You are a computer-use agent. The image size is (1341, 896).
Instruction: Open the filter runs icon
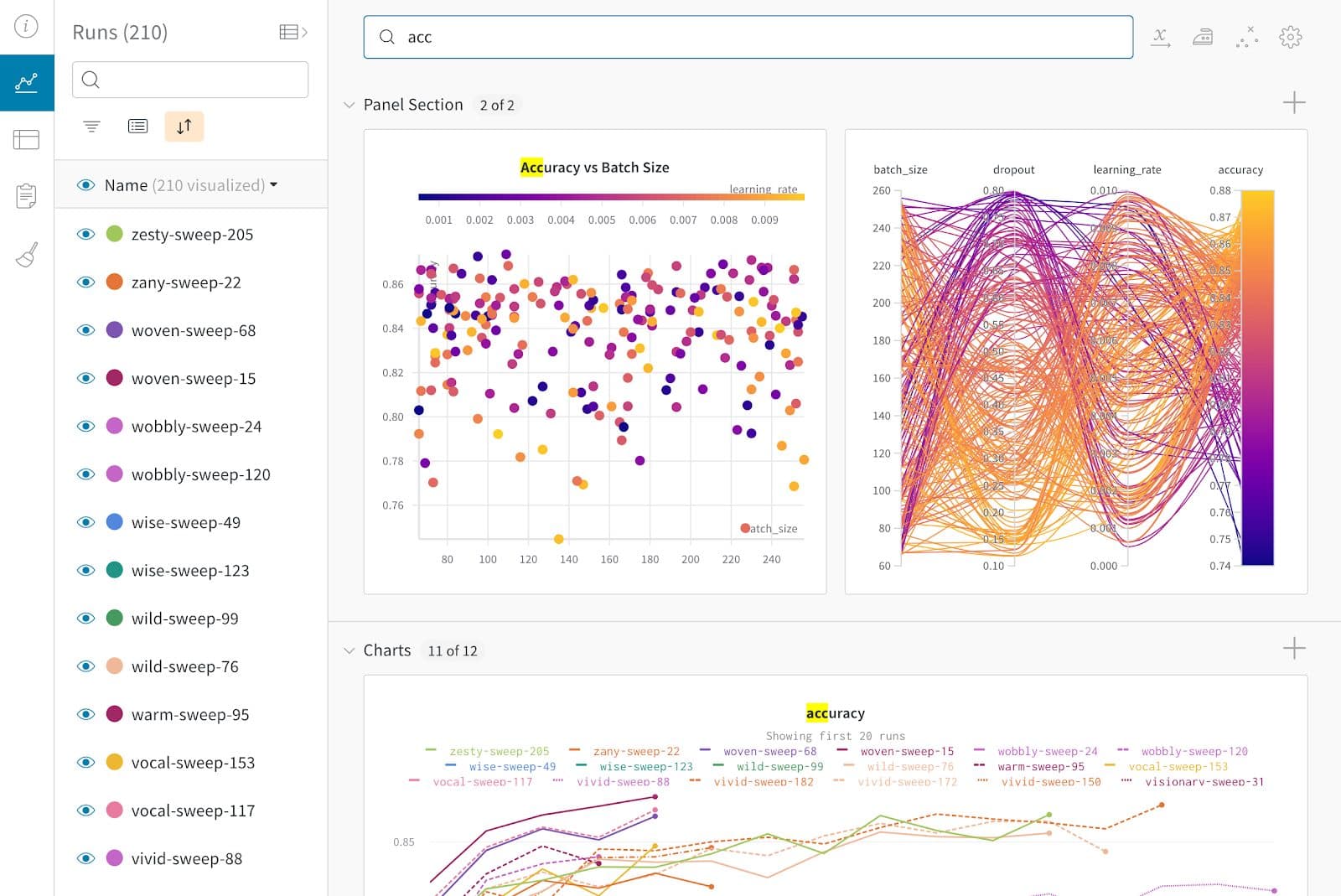(91, 126)
